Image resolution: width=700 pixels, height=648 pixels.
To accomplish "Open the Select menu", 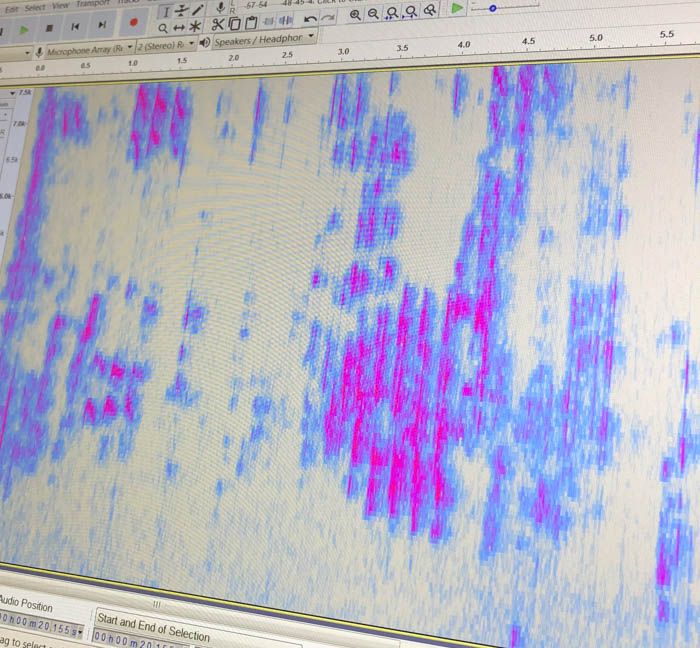I will tap(35, 8).
